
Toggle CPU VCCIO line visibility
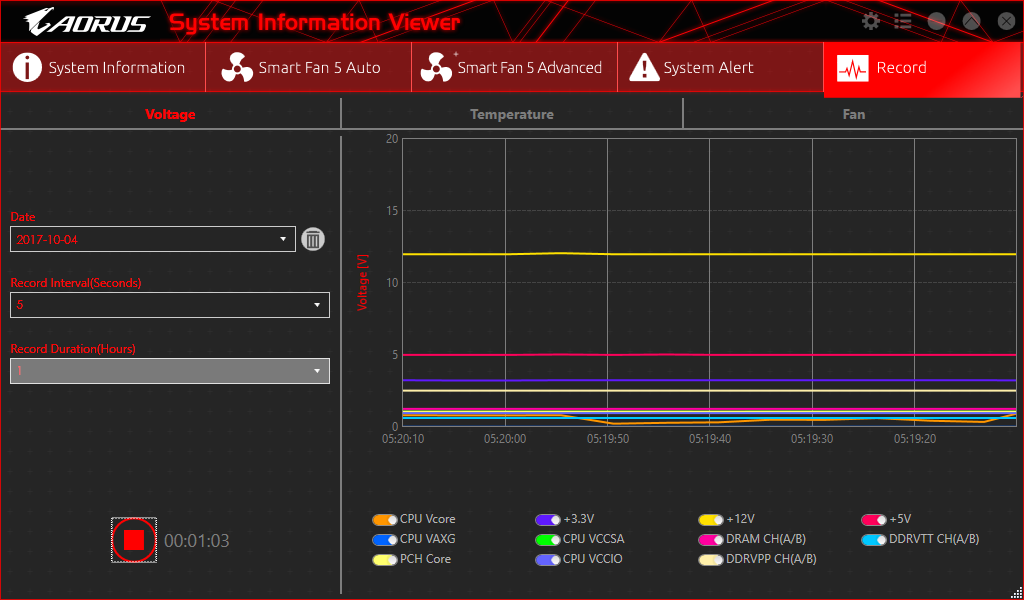tap(548, 560)
